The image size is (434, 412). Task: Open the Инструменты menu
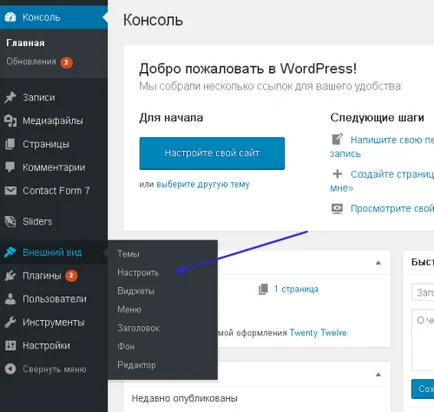(x=54, y=322)
